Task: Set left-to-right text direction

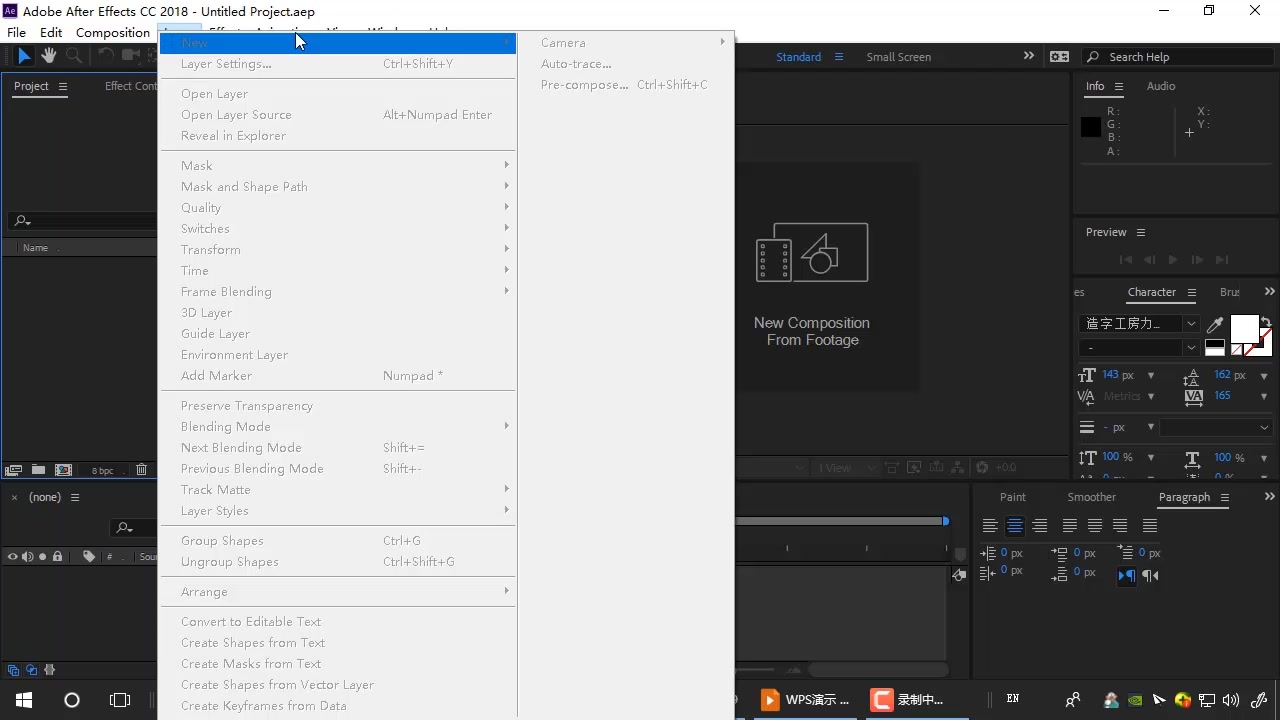Action: point(1127,575)
